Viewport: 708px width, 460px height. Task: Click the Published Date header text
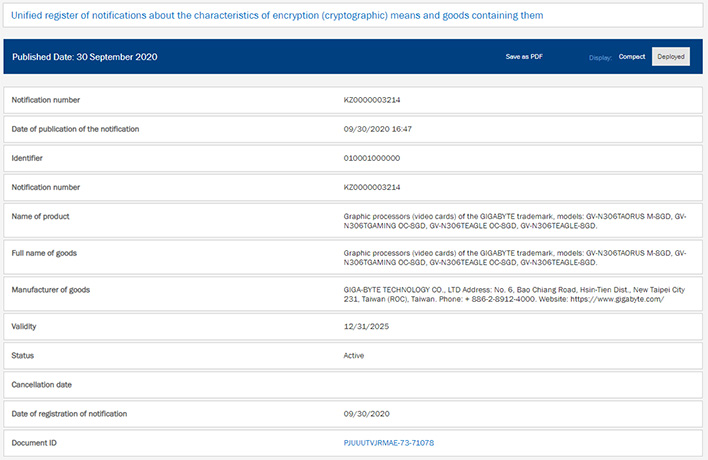pyautogui.click(x=84, y=57)
